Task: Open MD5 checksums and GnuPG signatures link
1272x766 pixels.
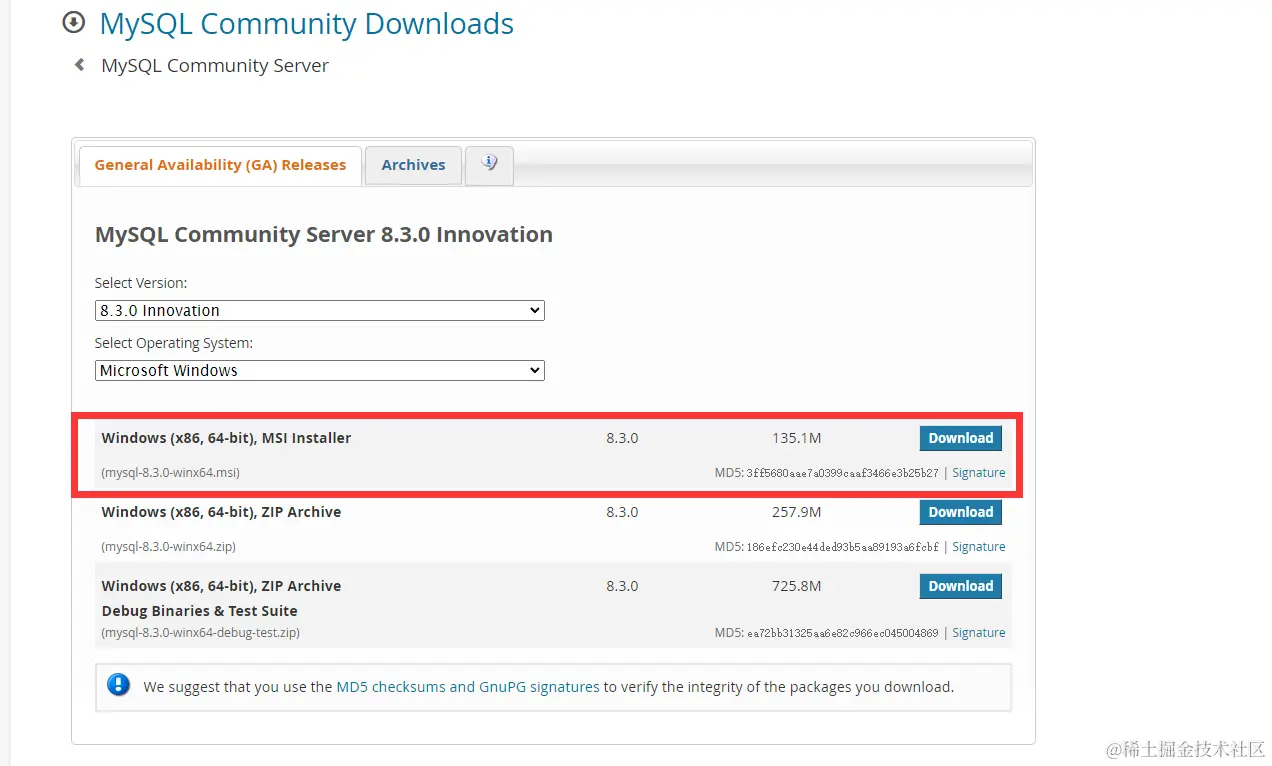Action: click(x=468, y=687)
